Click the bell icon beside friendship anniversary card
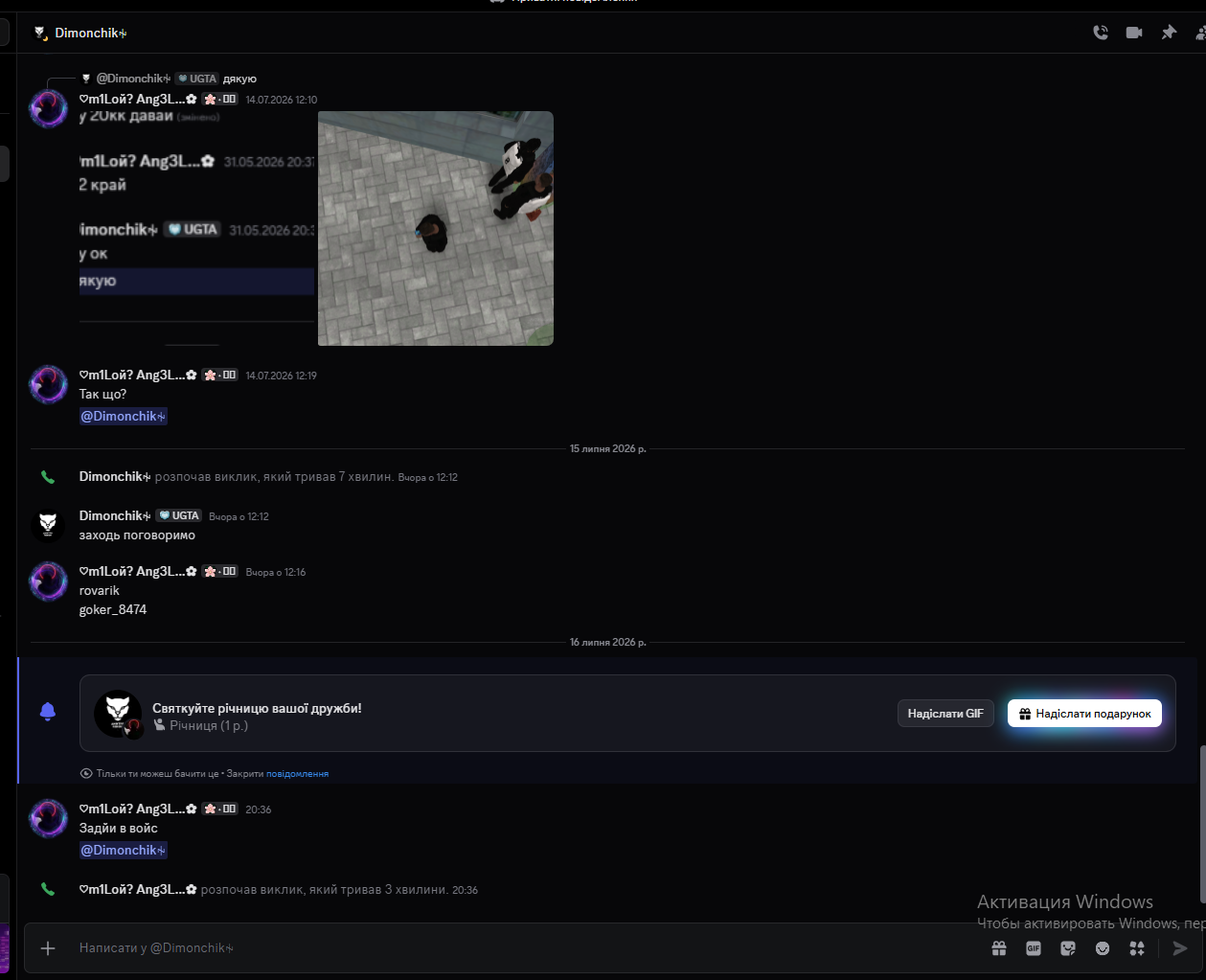Screen dimensions: 1206x980 (48, 712)
